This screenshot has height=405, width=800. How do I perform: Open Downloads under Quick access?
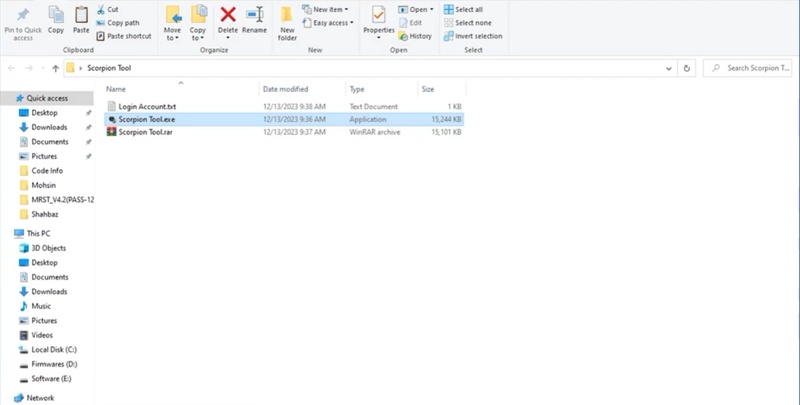pos(49,127)
